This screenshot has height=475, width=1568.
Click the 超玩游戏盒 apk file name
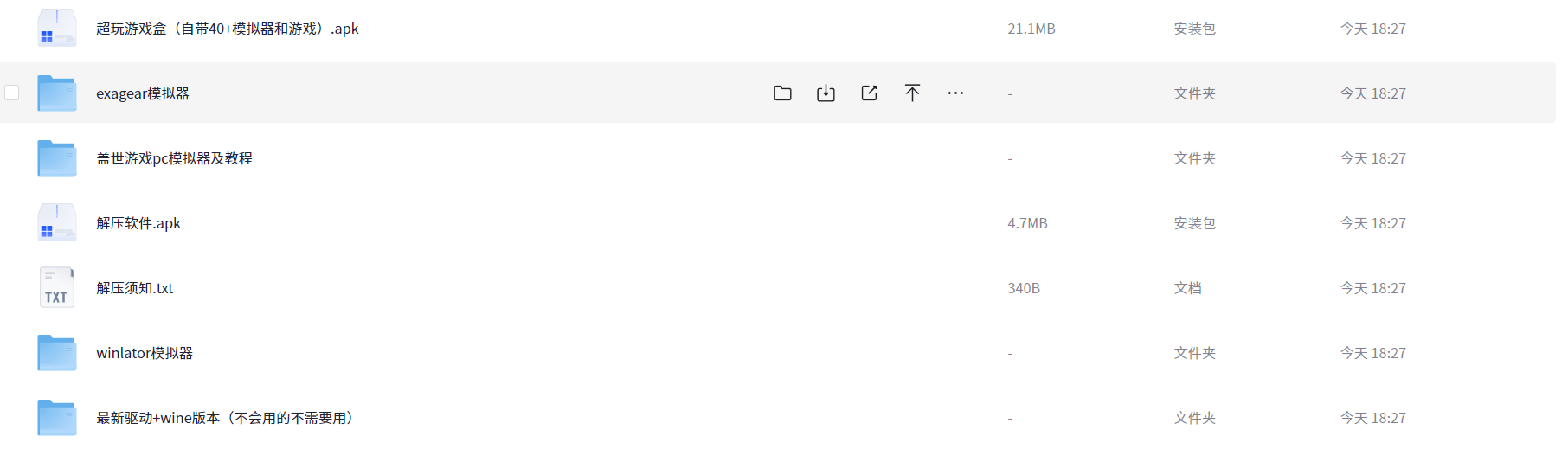pyautogui.click(x=227, y=29)
